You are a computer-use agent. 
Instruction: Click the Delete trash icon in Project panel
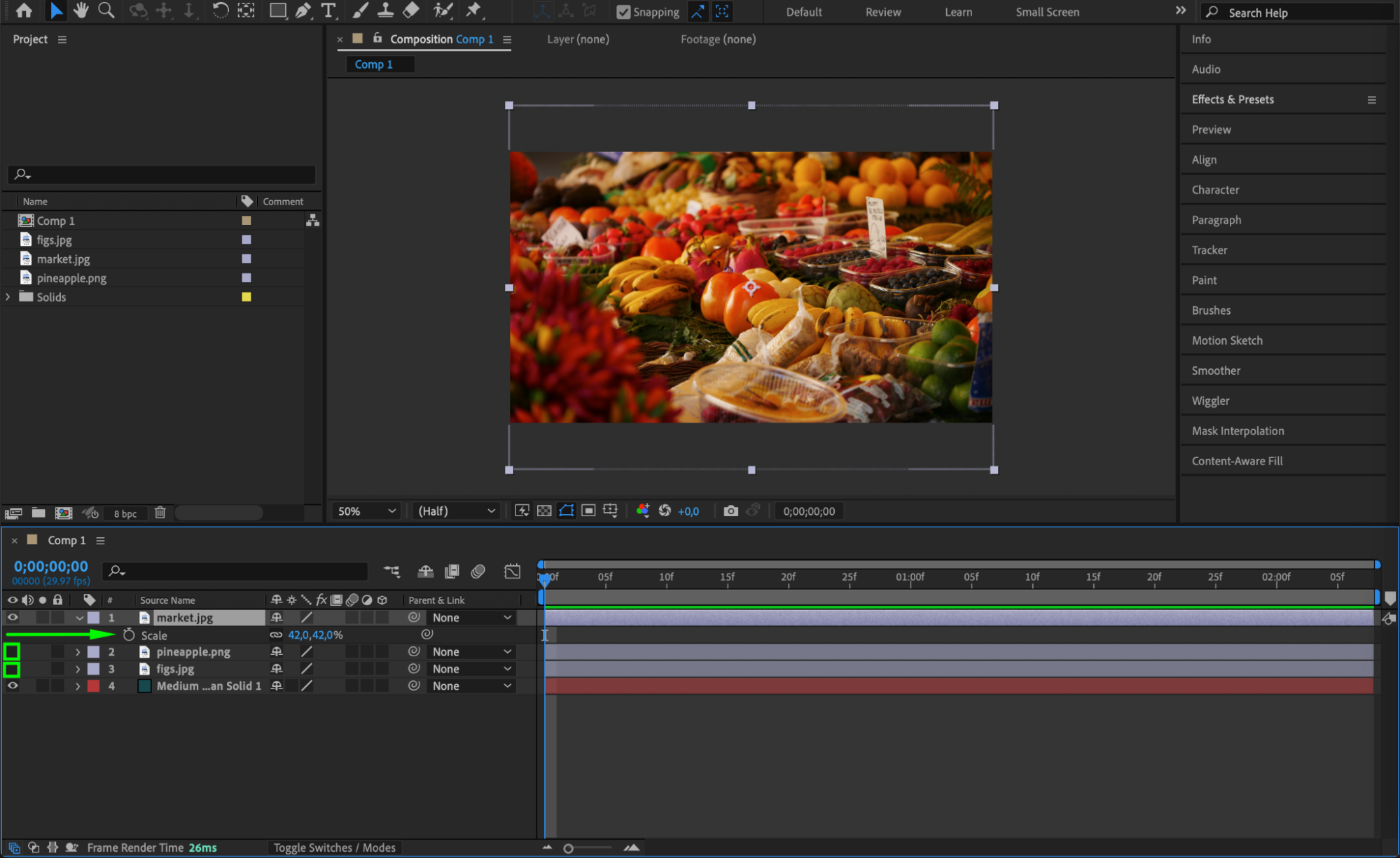160,513
